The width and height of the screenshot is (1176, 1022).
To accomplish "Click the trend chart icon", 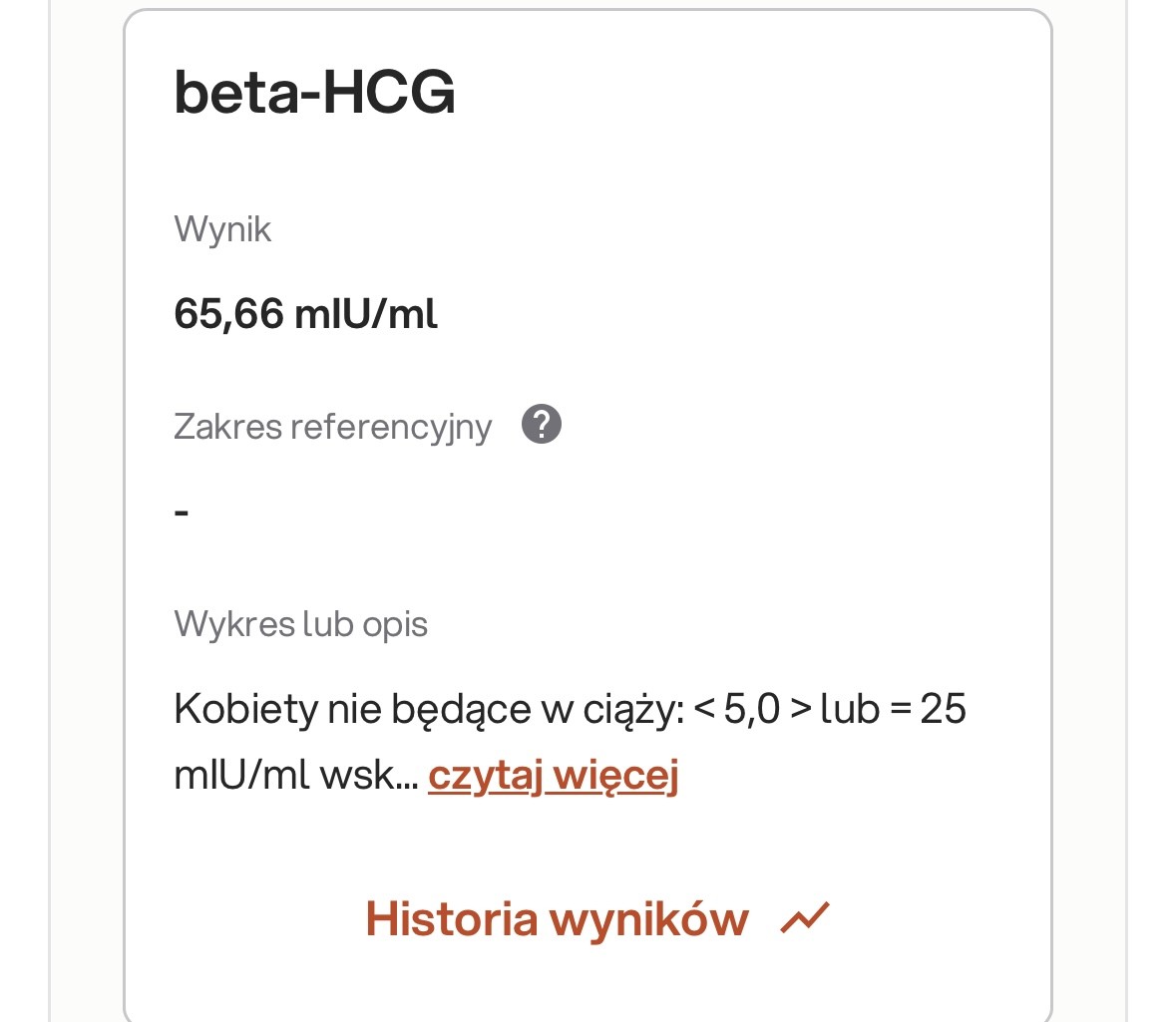I will point(805,917).
